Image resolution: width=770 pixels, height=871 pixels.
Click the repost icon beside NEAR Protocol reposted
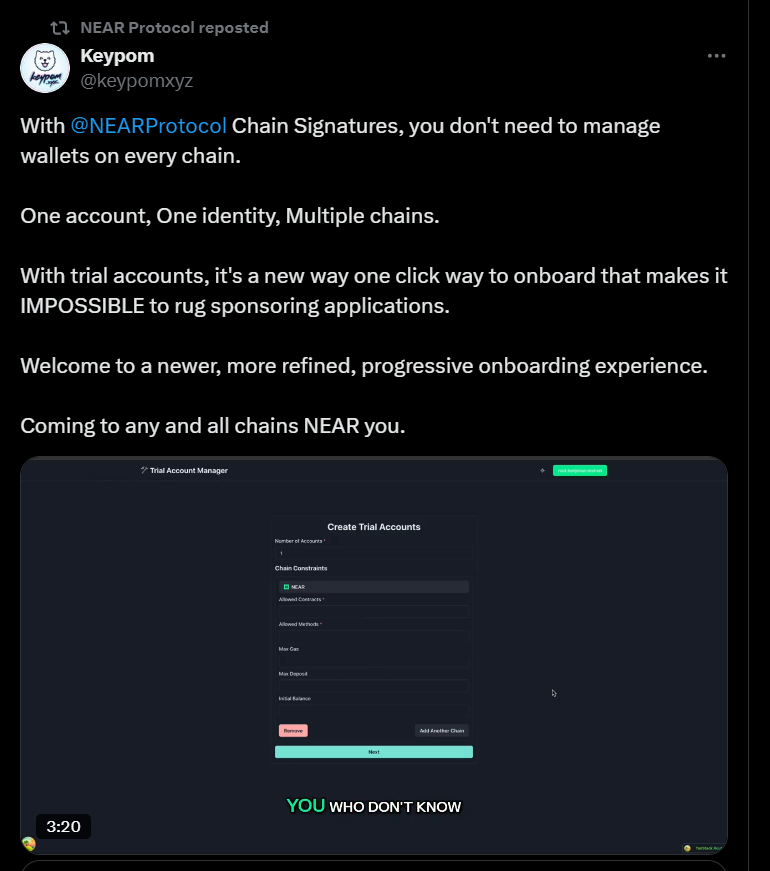tap(60, 28)
